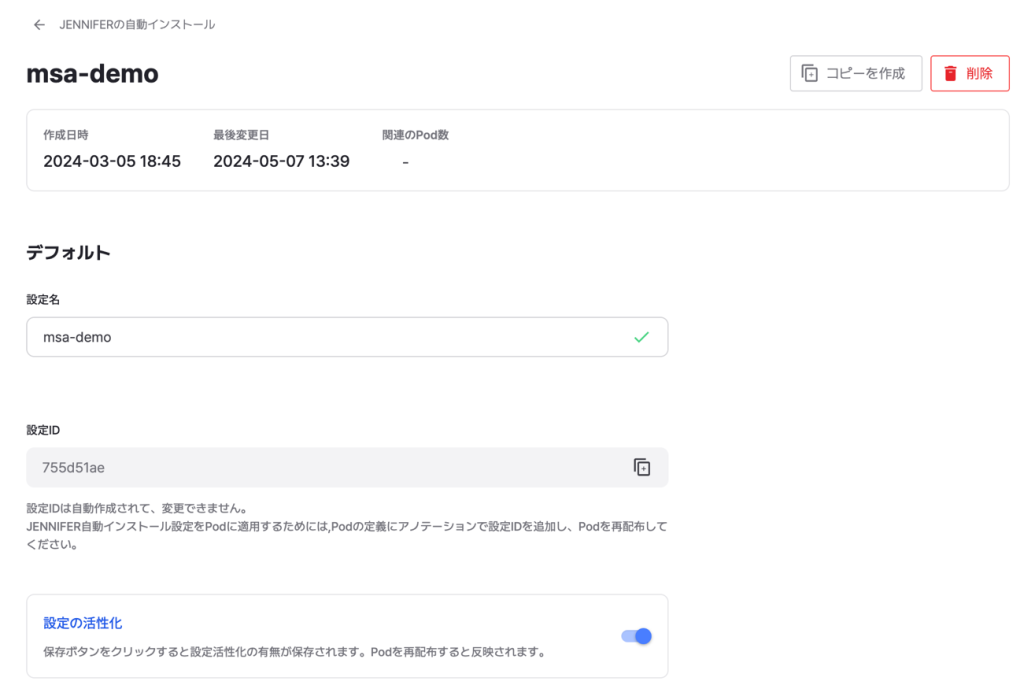Toggle the 設定の活性化 switch
1024x696 pixels.
[637, 636]
